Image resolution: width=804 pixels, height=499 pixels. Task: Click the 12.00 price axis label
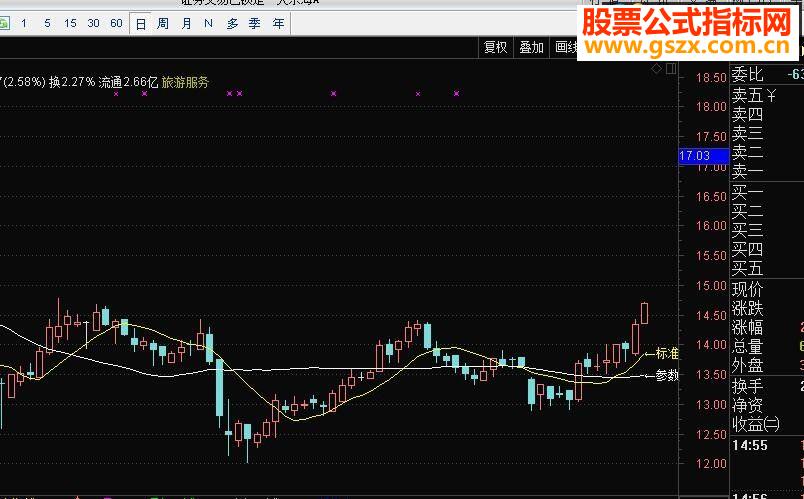pyautogui.click(x=711, y=464)
